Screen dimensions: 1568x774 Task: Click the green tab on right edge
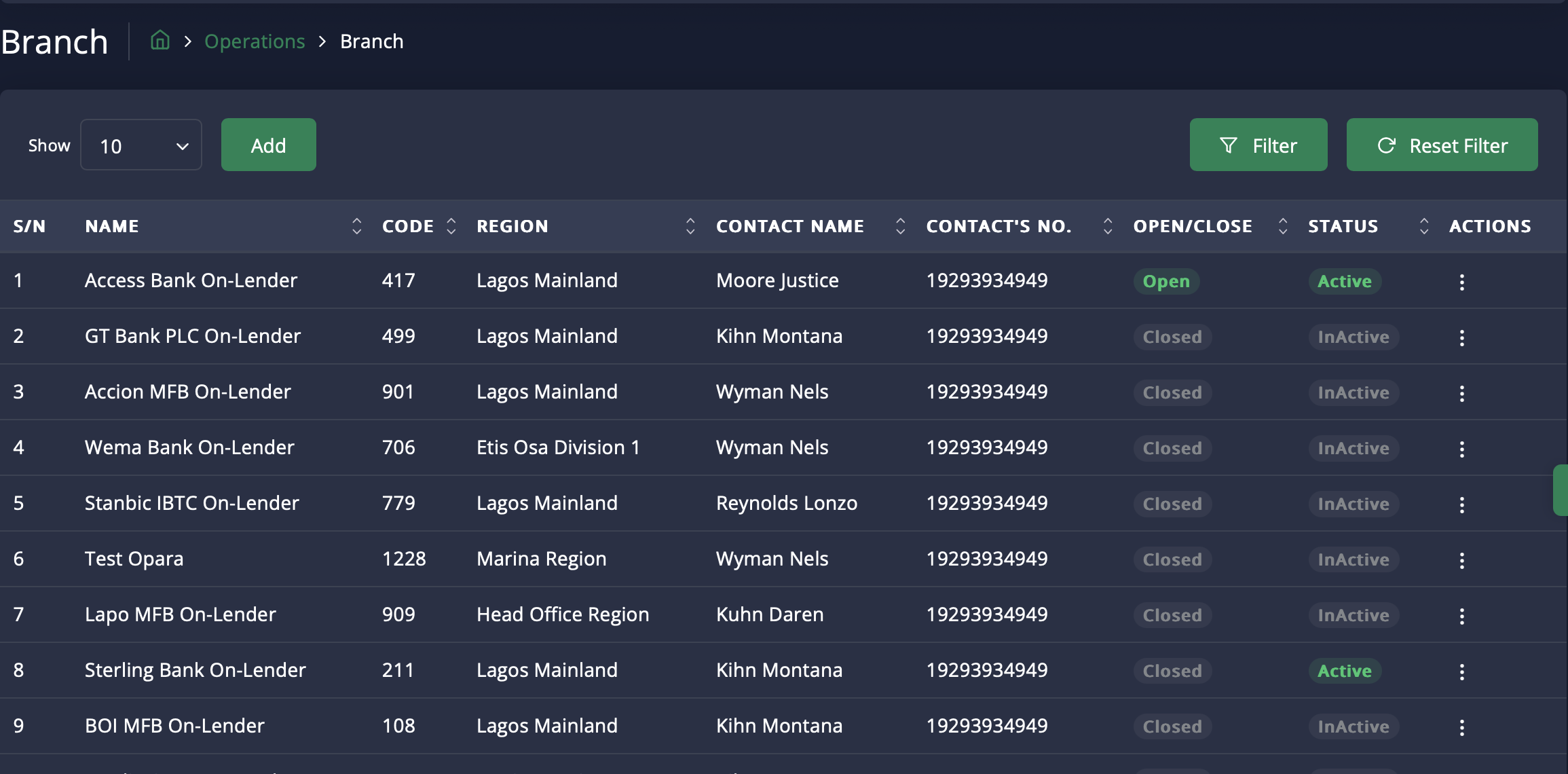tap(1561, 490)
